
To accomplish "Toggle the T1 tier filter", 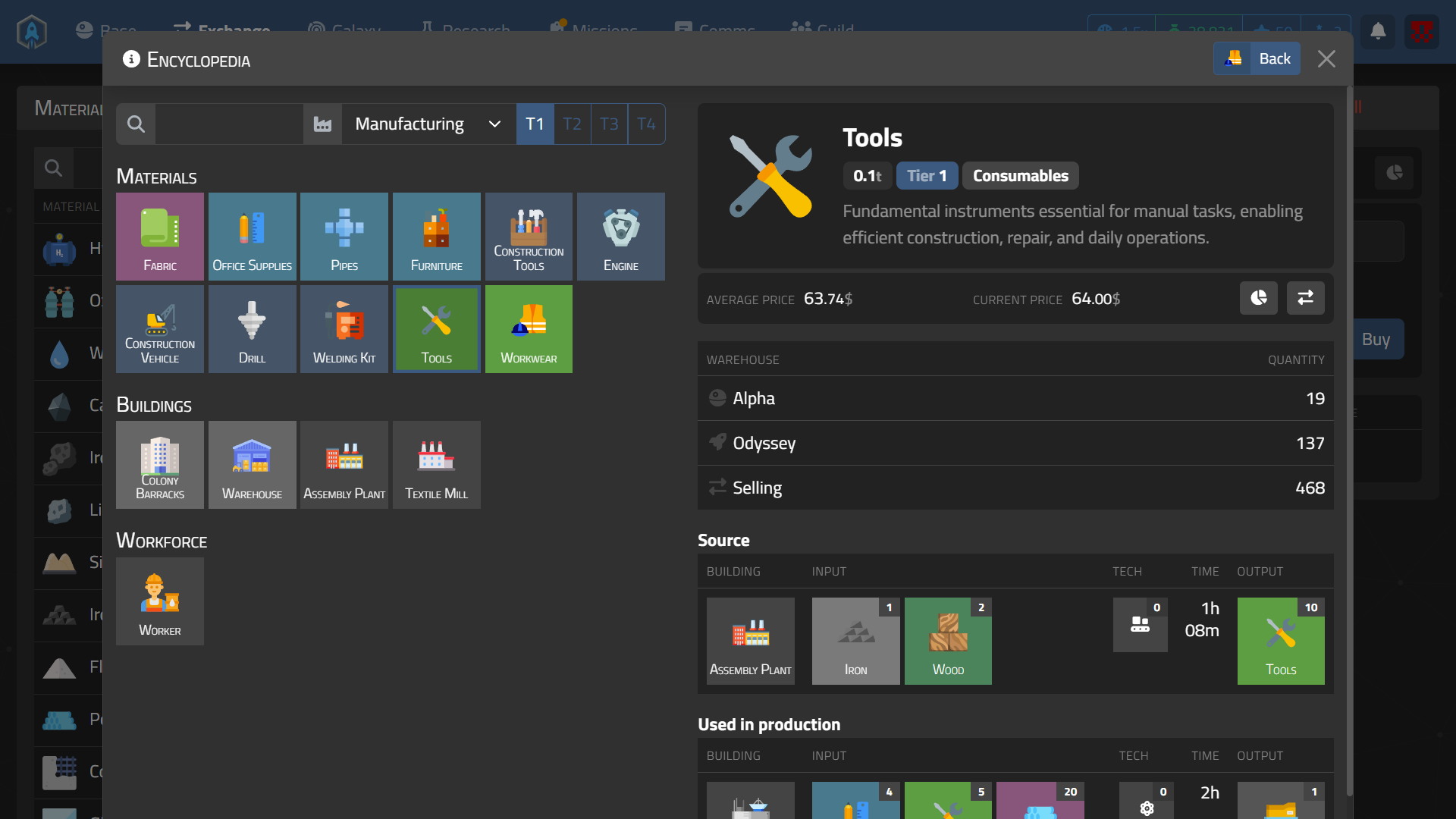I will 535,124.
